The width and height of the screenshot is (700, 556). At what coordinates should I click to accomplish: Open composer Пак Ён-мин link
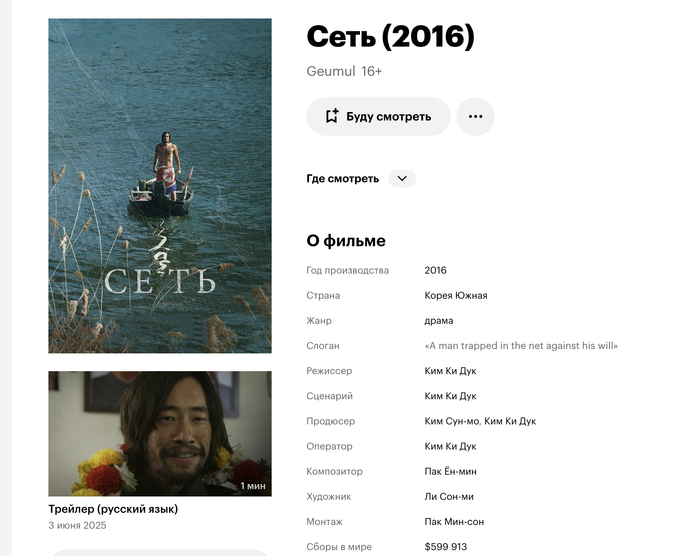[x=450, y=471]
